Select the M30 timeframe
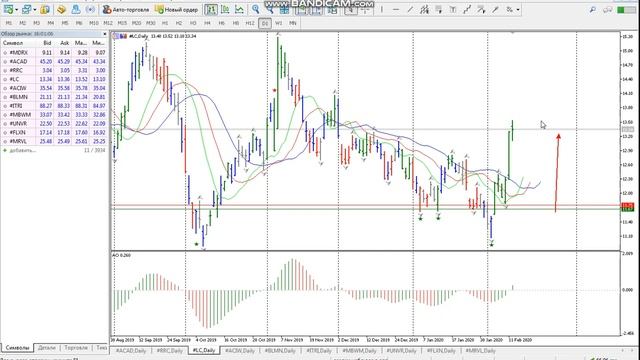 pos(151,23)
